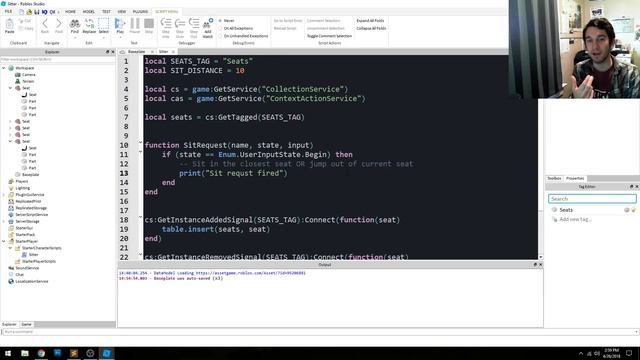Click the Replace tool icon
The image size is (640, 360).
click(89, 24)
